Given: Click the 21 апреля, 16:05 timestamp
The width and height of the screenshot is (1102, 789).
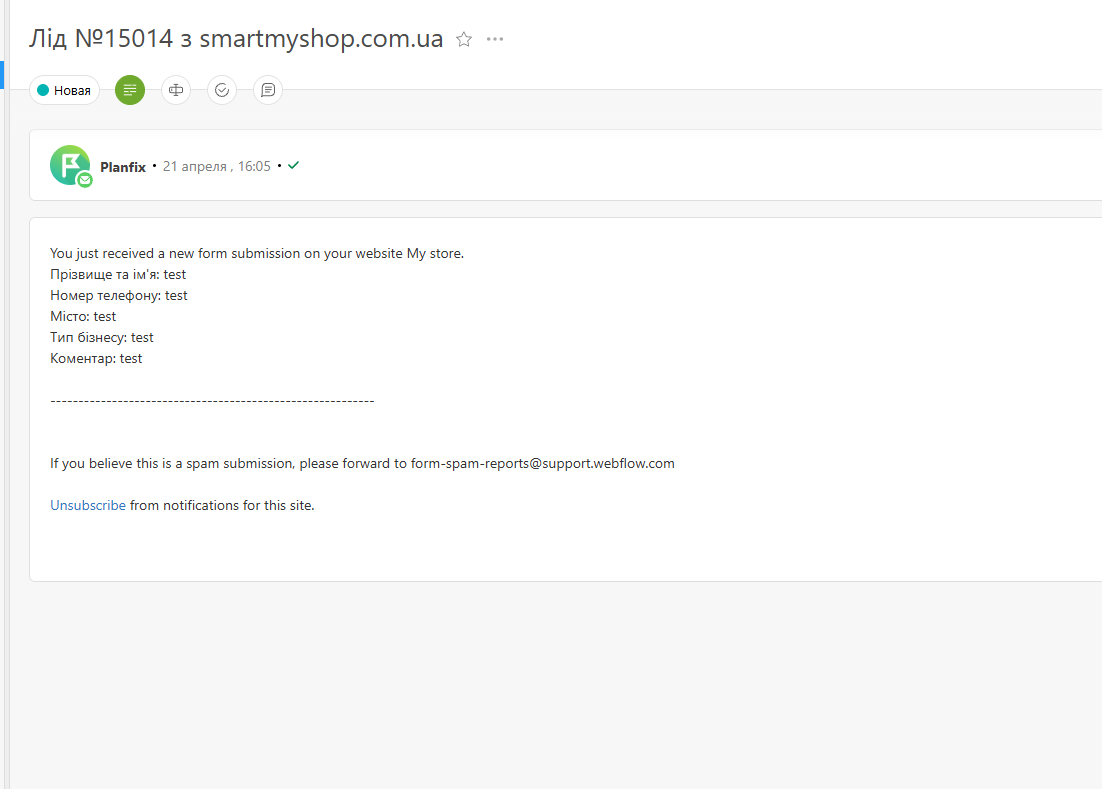Looking at the screenshot, I should [217, 167].
